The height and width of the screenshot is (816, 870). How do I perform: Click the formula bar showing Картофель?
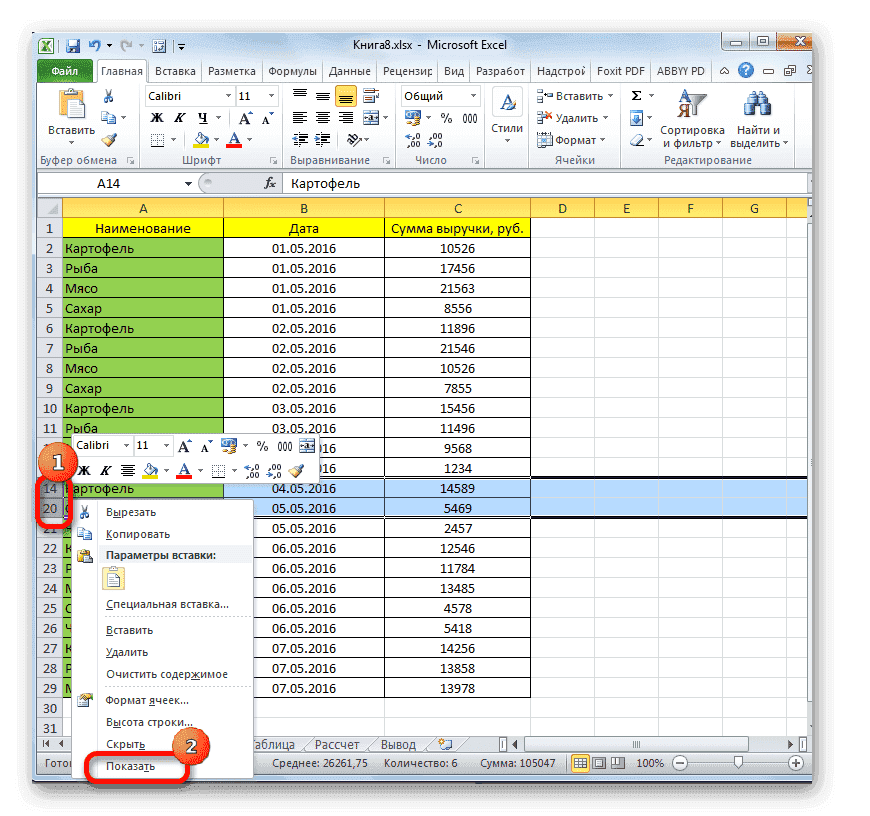tap(400, 183)
